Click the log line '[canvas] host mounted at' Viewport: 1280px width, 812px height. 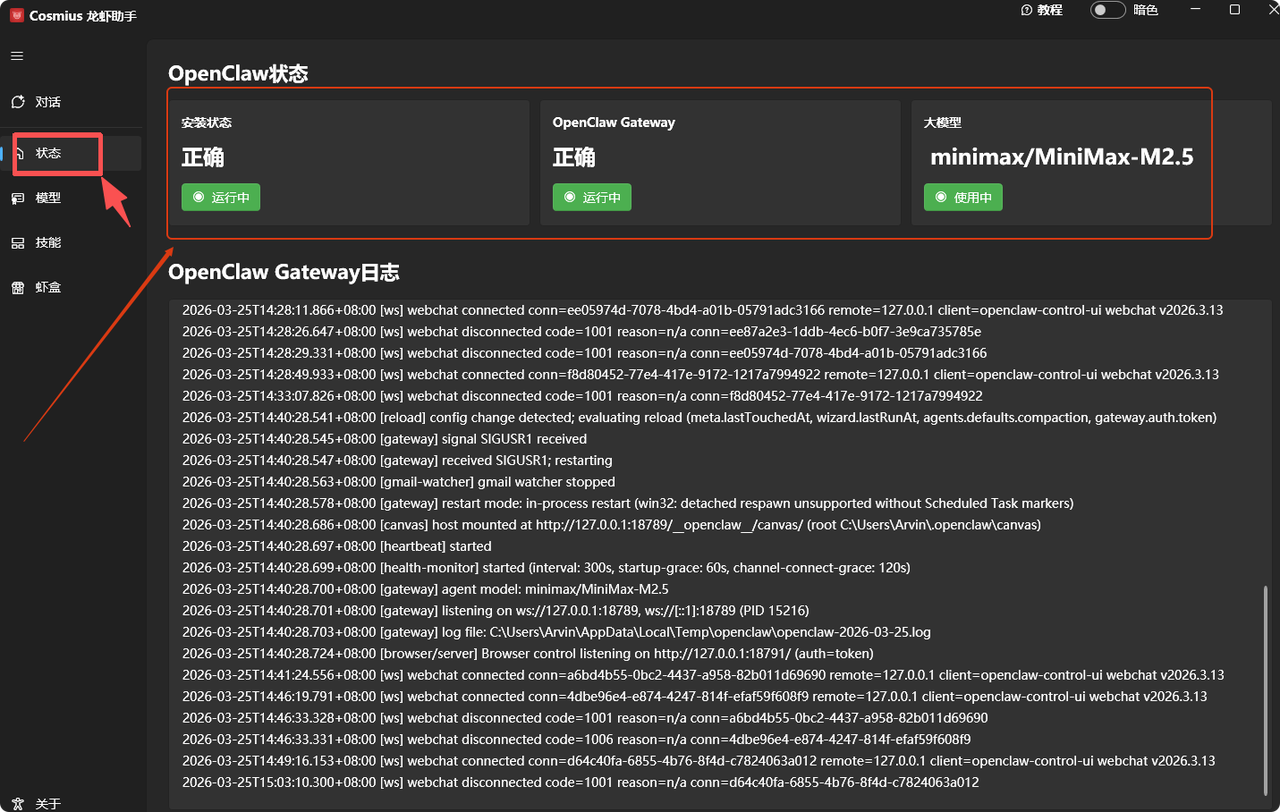pyautogui.click(x=611, y=525)
